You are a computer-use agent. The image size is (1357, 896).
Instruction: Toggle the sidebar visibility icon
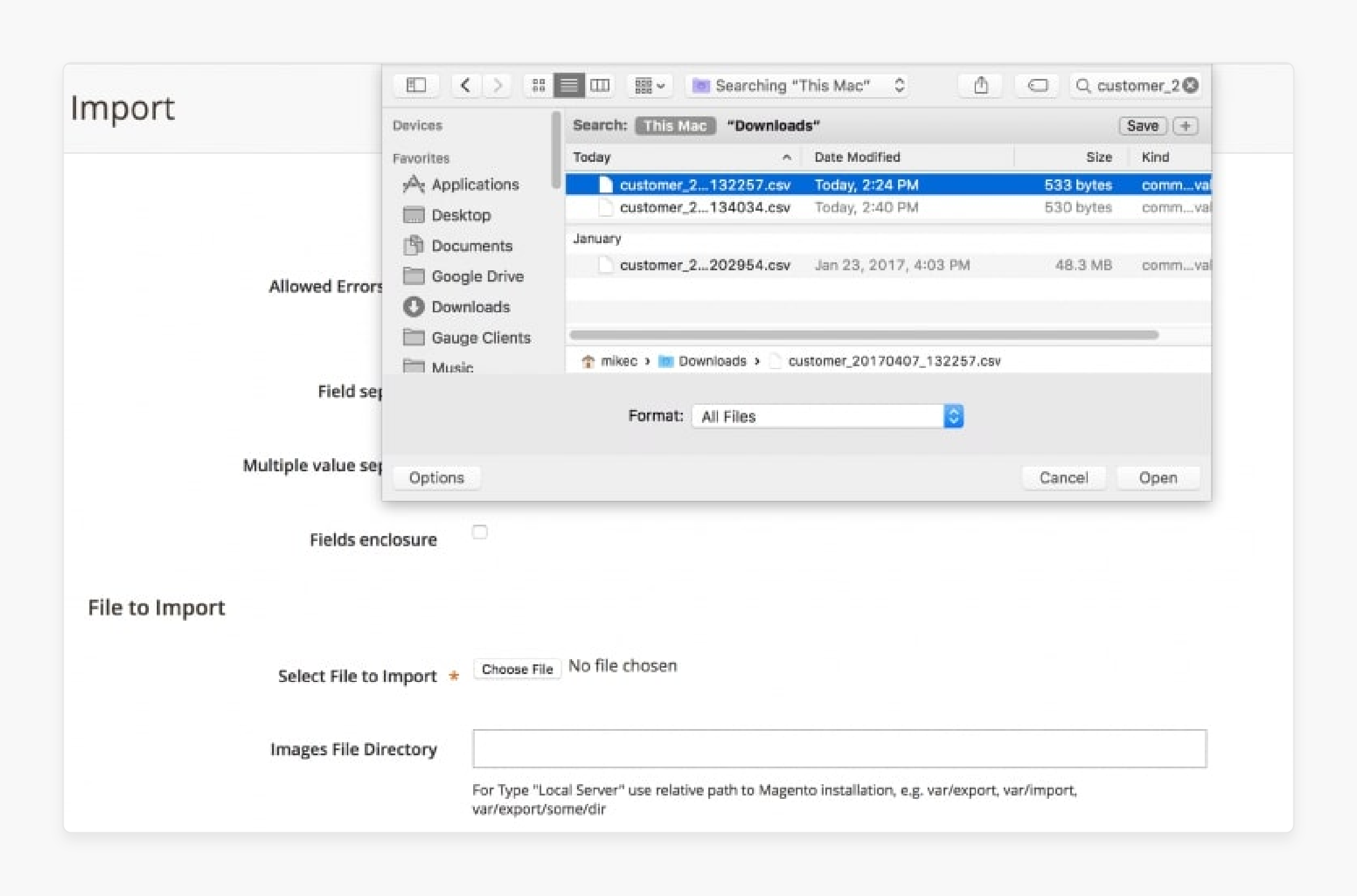click(416, 86)
